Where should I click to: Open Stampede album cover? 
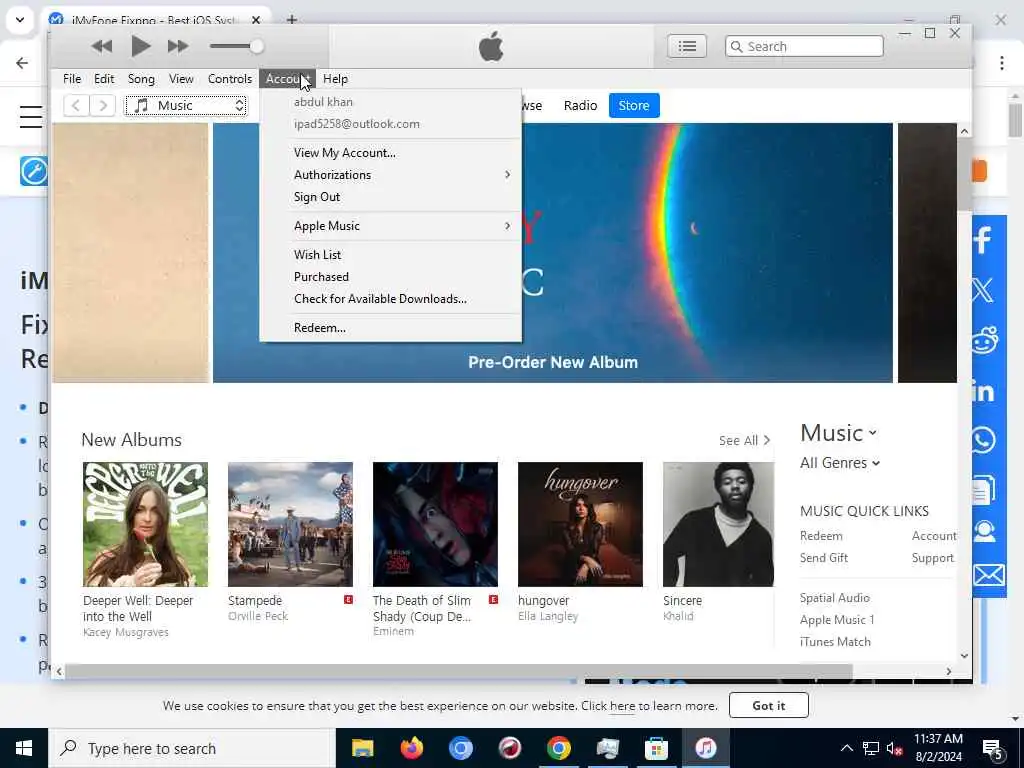[290, 524]
